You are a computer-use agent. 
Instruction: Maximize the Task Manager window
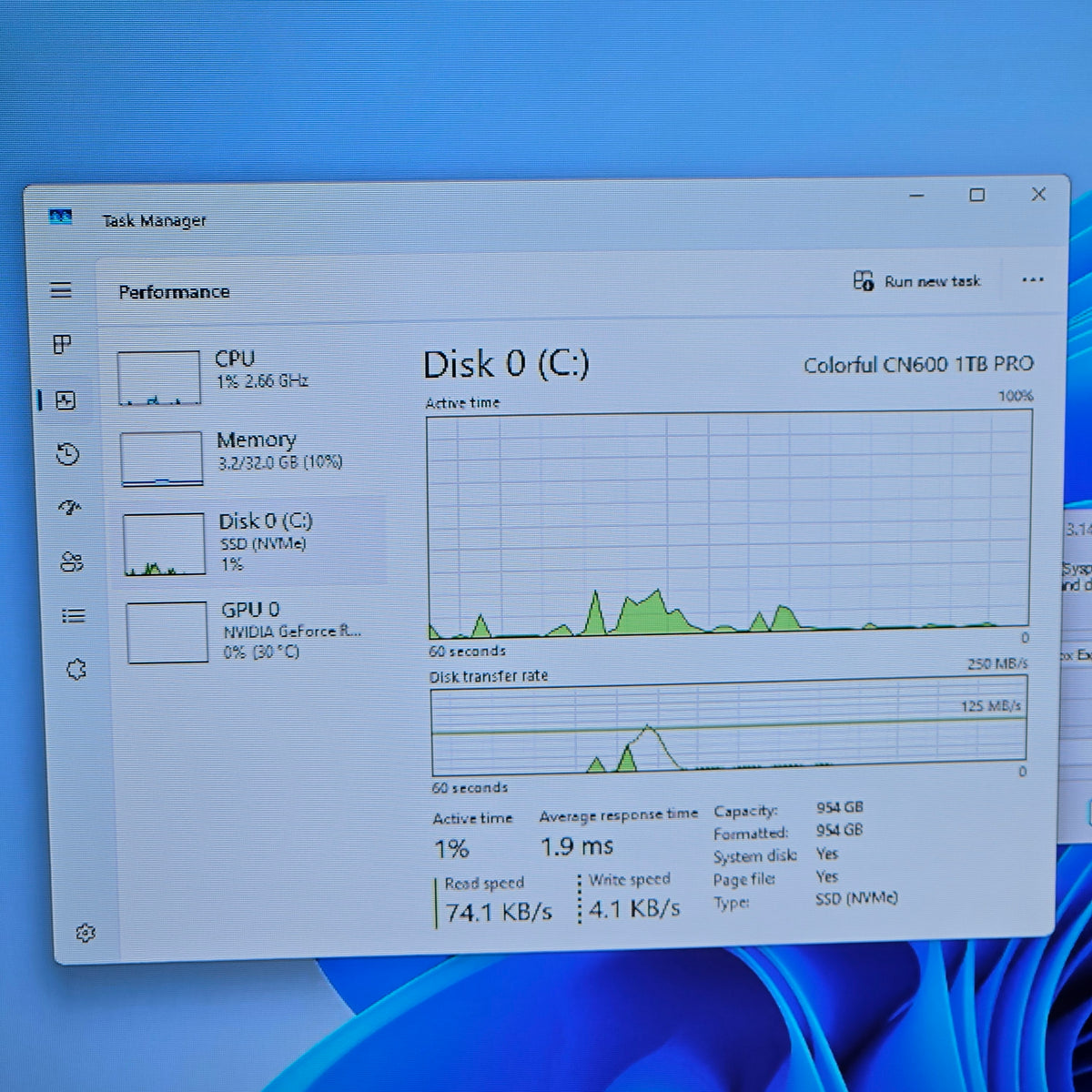tap(977, 195)
